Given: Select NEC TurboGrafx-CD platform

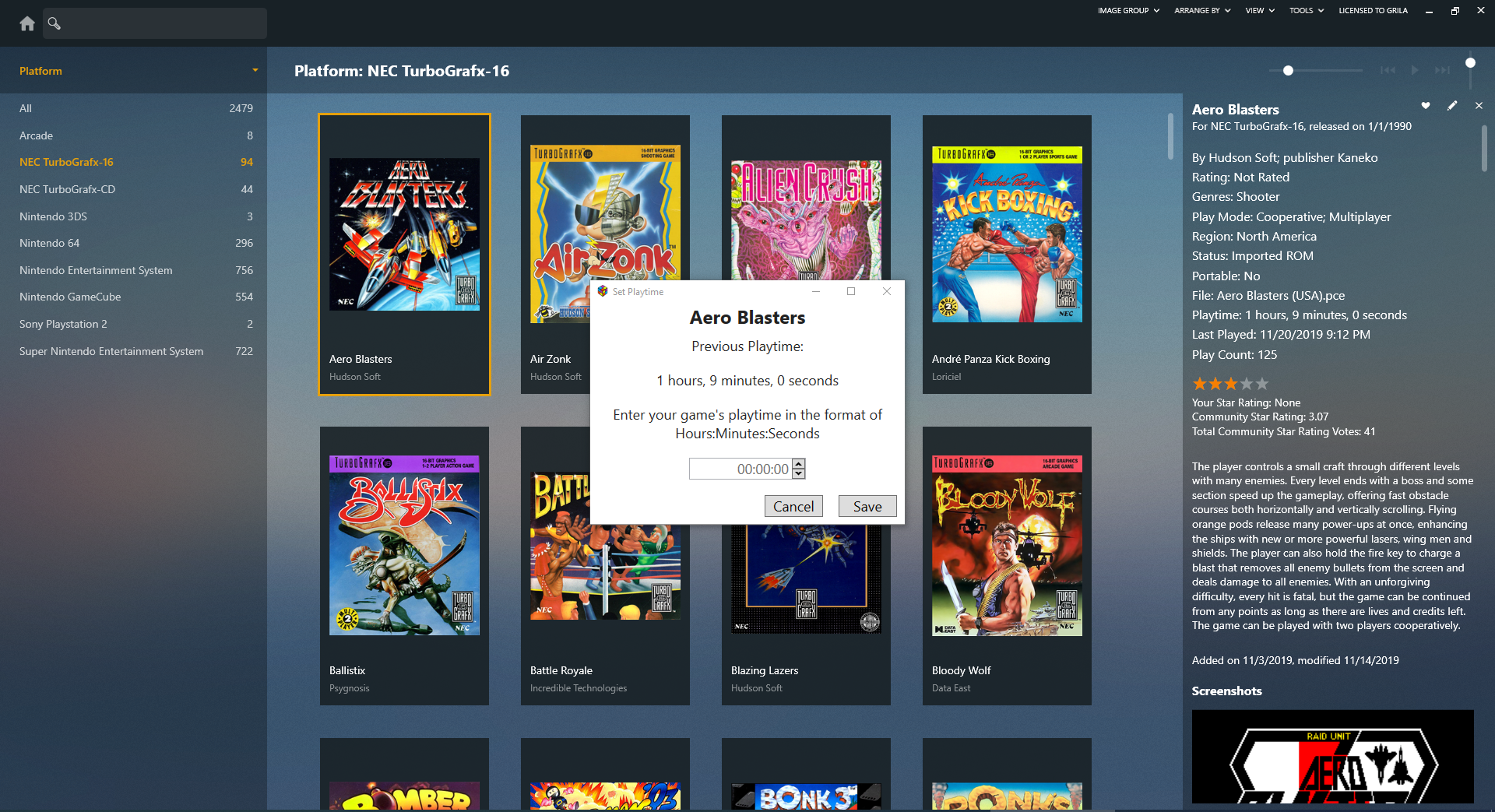Looking at the screenshot, I should tap(134, 189).
